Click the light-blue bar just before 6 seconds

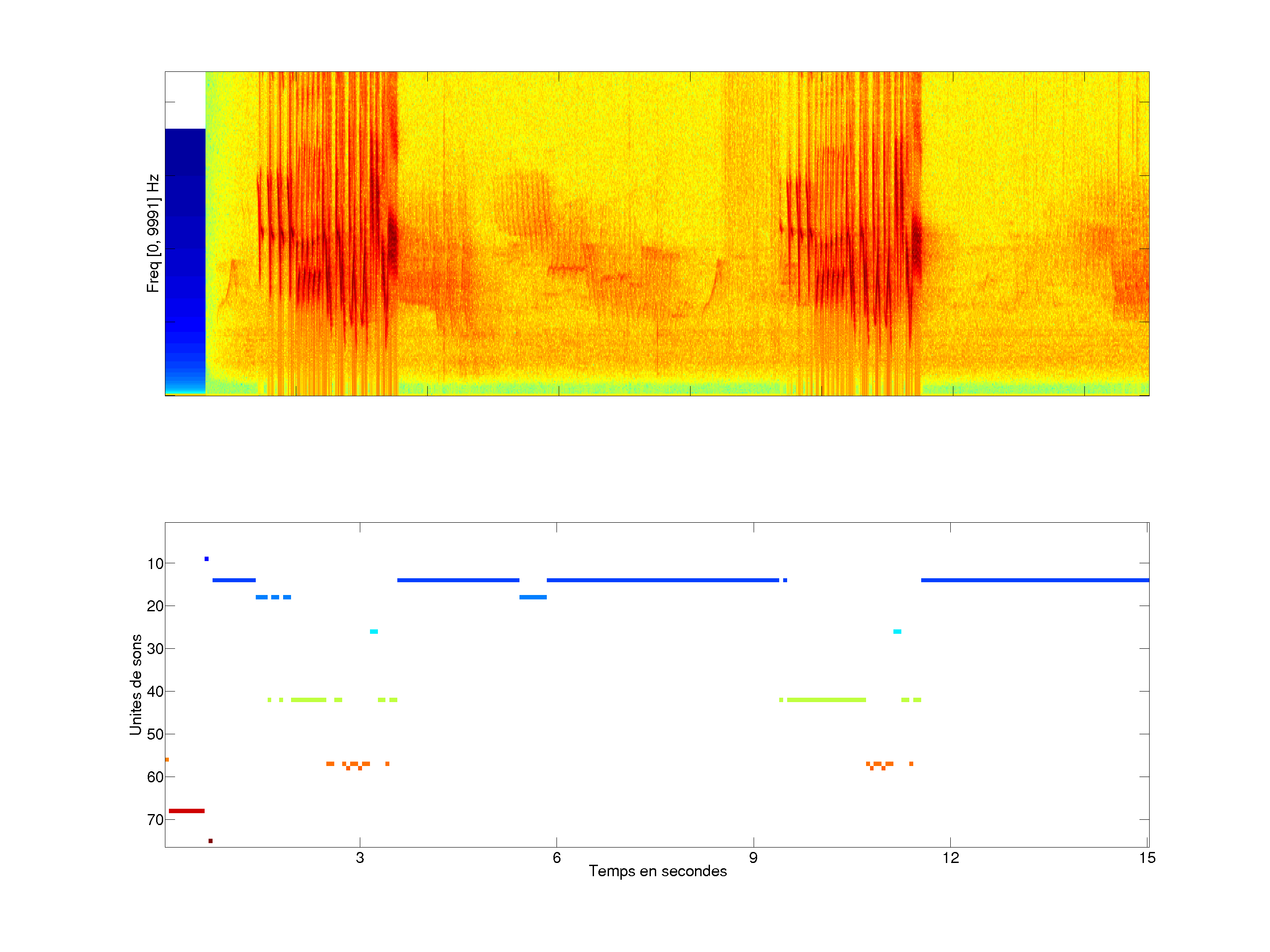coord(533,597)
